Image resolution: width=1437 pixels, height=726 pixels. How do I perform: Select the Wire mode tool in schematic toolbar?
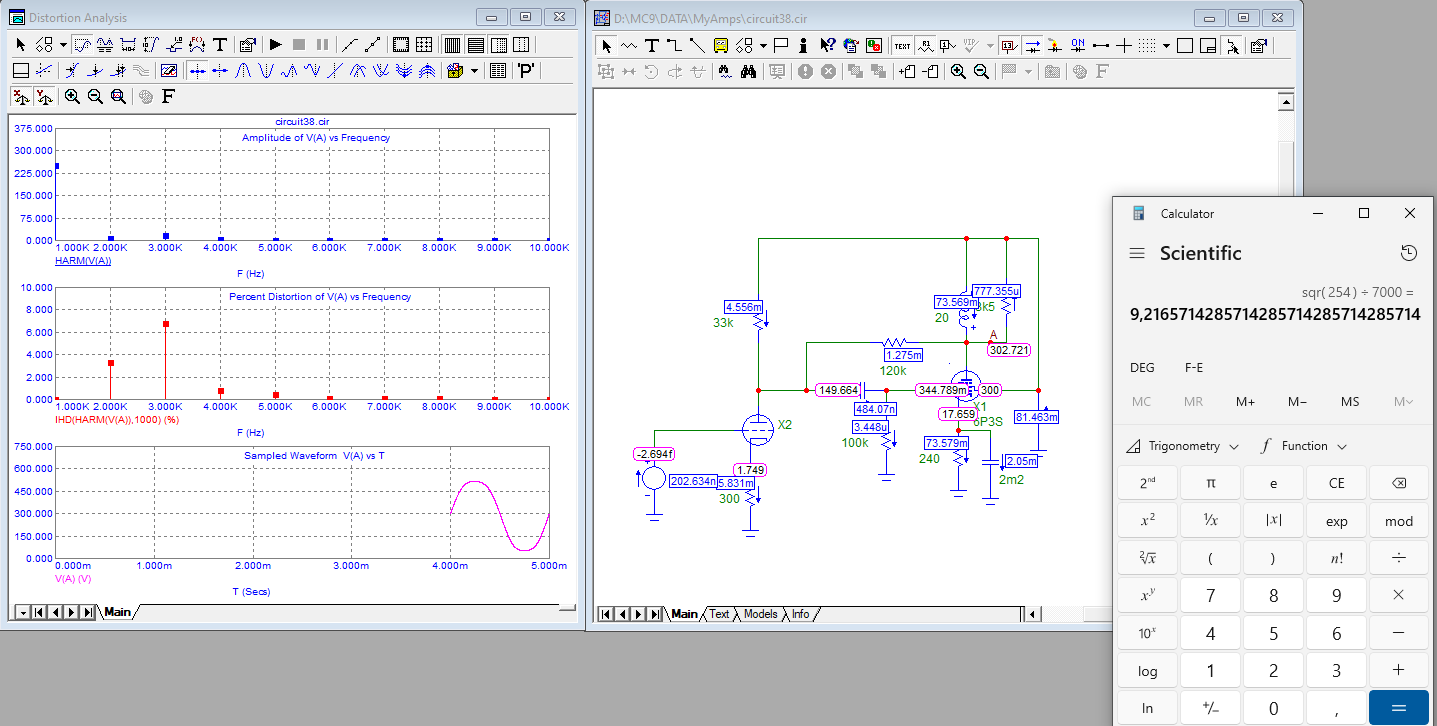pyautogui.click(x=674, y=45)
